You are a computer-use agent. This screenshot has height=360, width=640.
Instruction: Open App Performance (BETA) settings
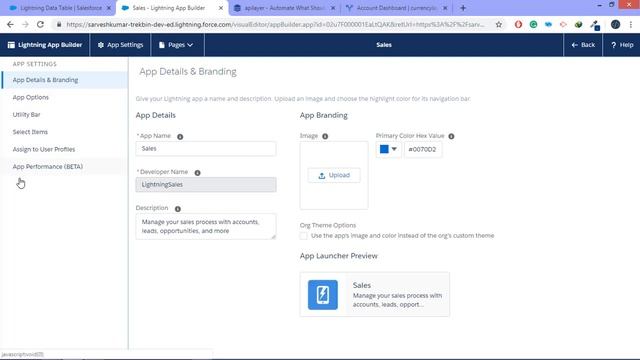tap(64, 167)
